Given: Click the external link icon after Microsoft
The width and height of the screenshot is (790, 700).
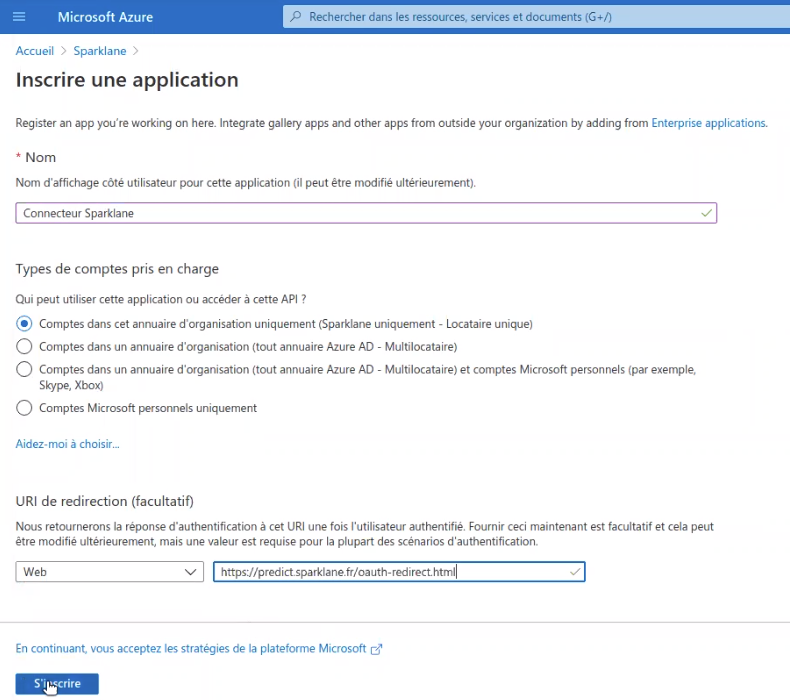Looking at the screenshot, I should [x=376, y=649].
